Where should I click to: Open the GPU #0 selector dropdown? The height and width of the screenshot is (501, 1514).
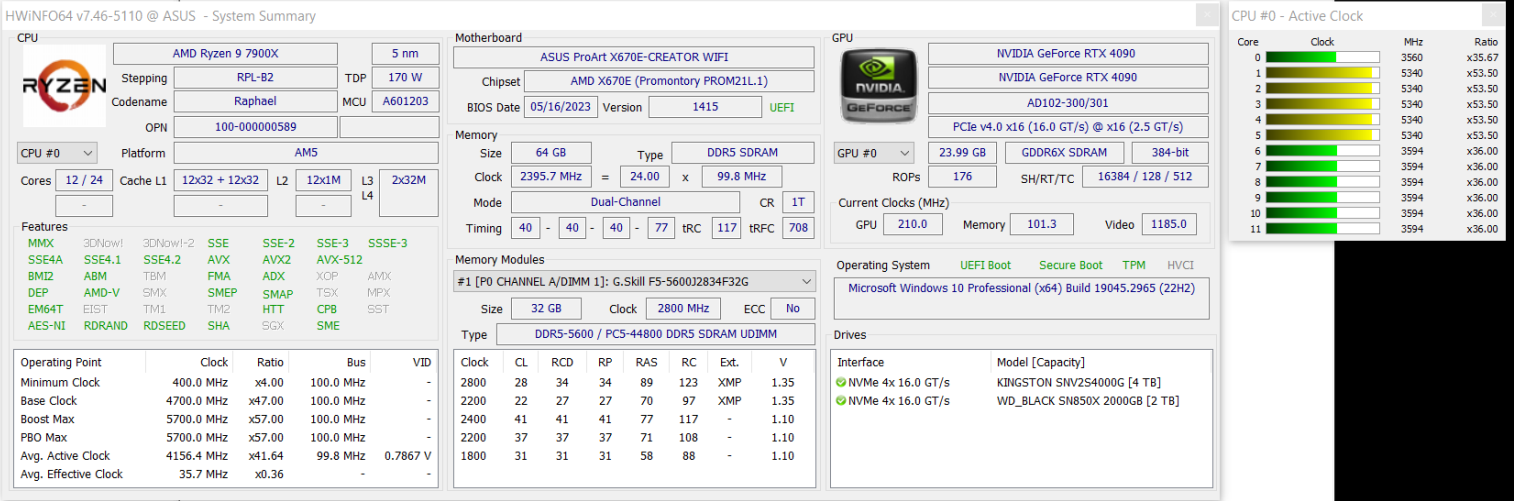[874, 153]
